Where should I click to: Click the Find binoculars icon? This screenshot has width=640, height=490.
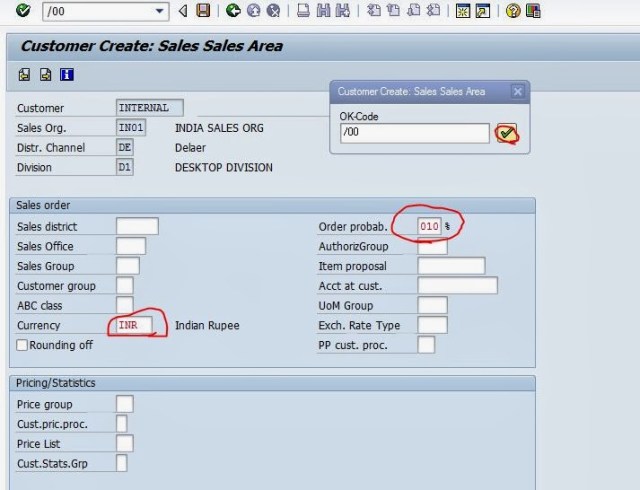point(323,10)
